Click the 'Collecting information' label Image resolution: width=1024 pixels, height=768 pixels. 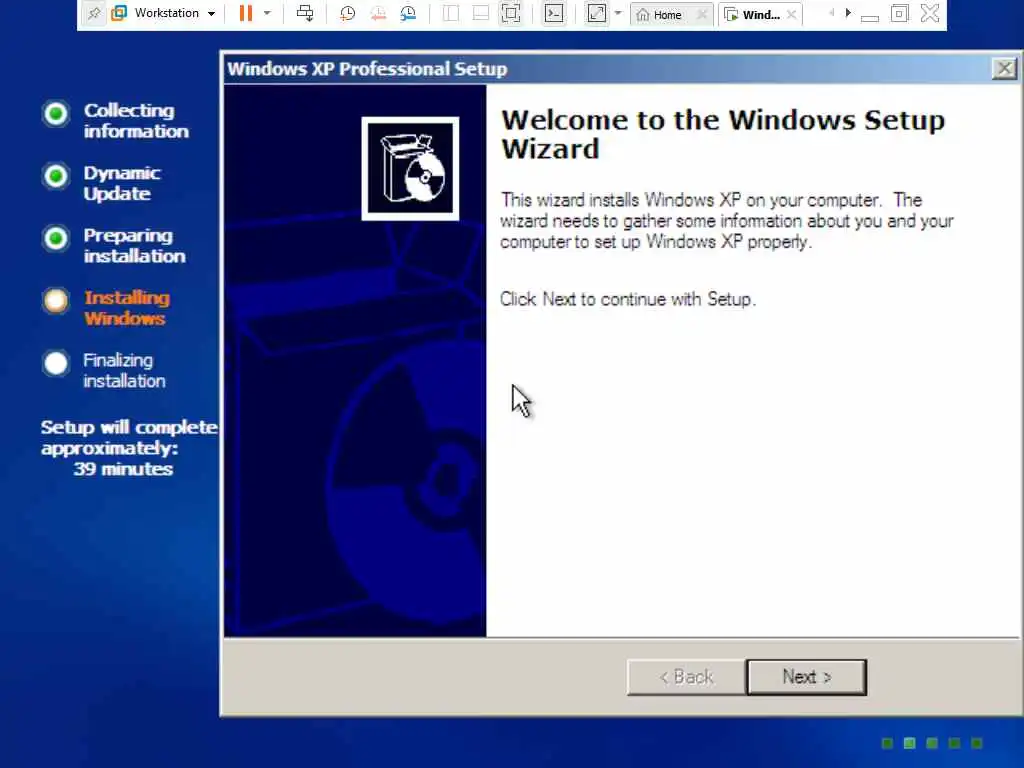click(x=136, y=120)
